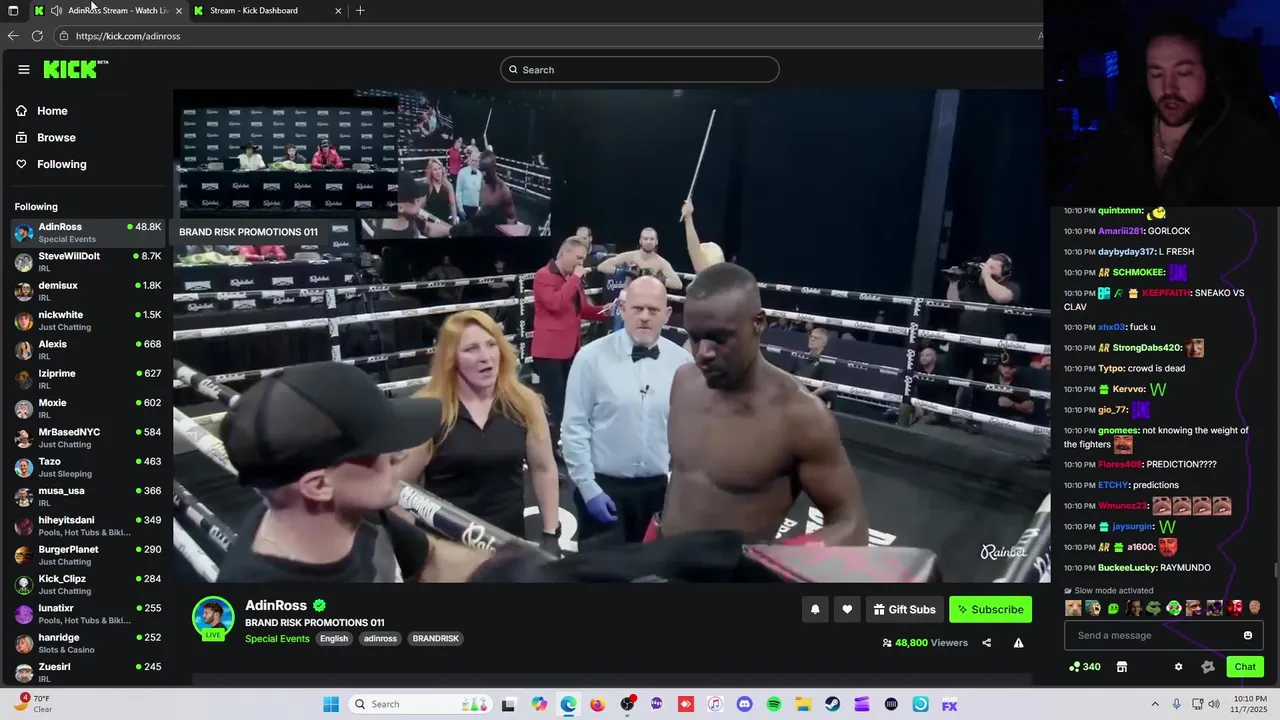This screenshot has width=1280, height=720.
Task: Open Tazo channel in Following list
Action: [x=87, y=467]
